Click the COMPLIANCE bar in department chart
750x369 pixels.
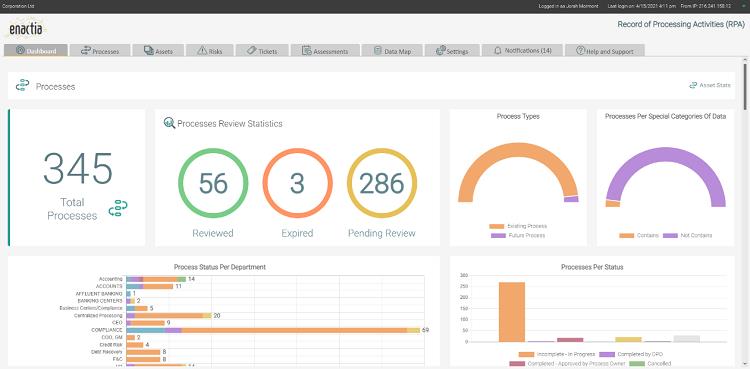click(273, 330)
